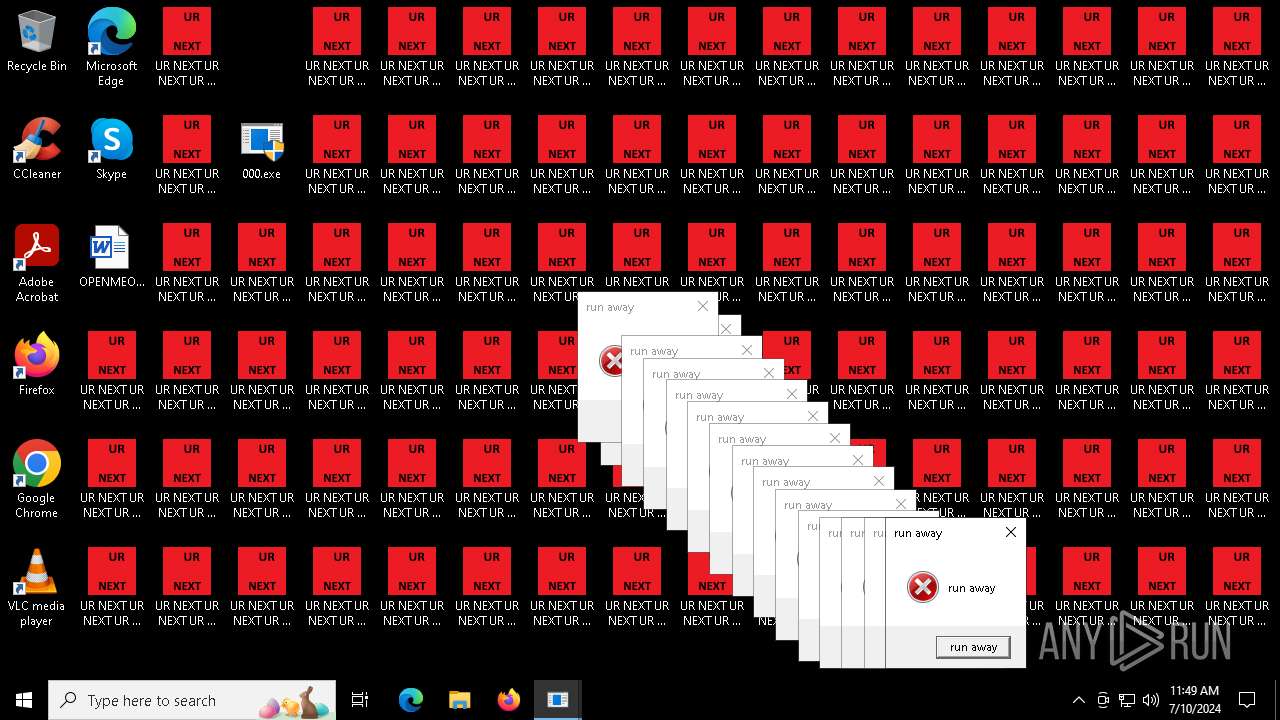Open the Windows Start menu
This screenshot has width=1280, height=720.
click(24, 700)
